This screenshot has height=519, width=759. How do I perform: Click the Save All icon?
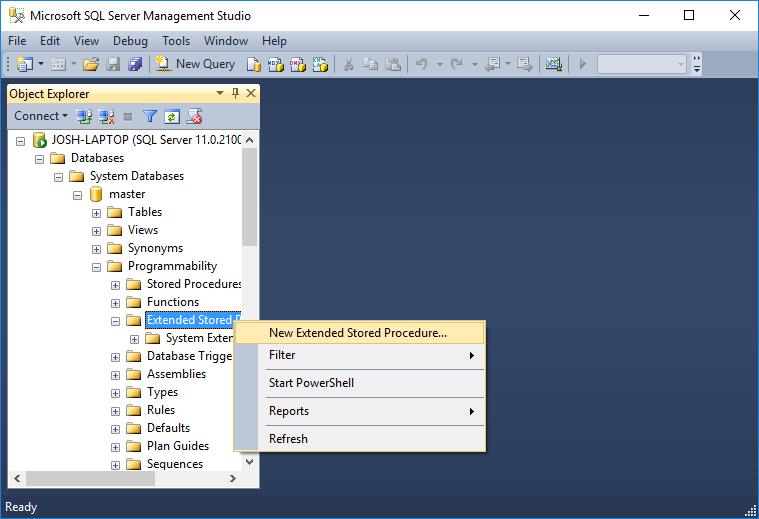(135, 64)
